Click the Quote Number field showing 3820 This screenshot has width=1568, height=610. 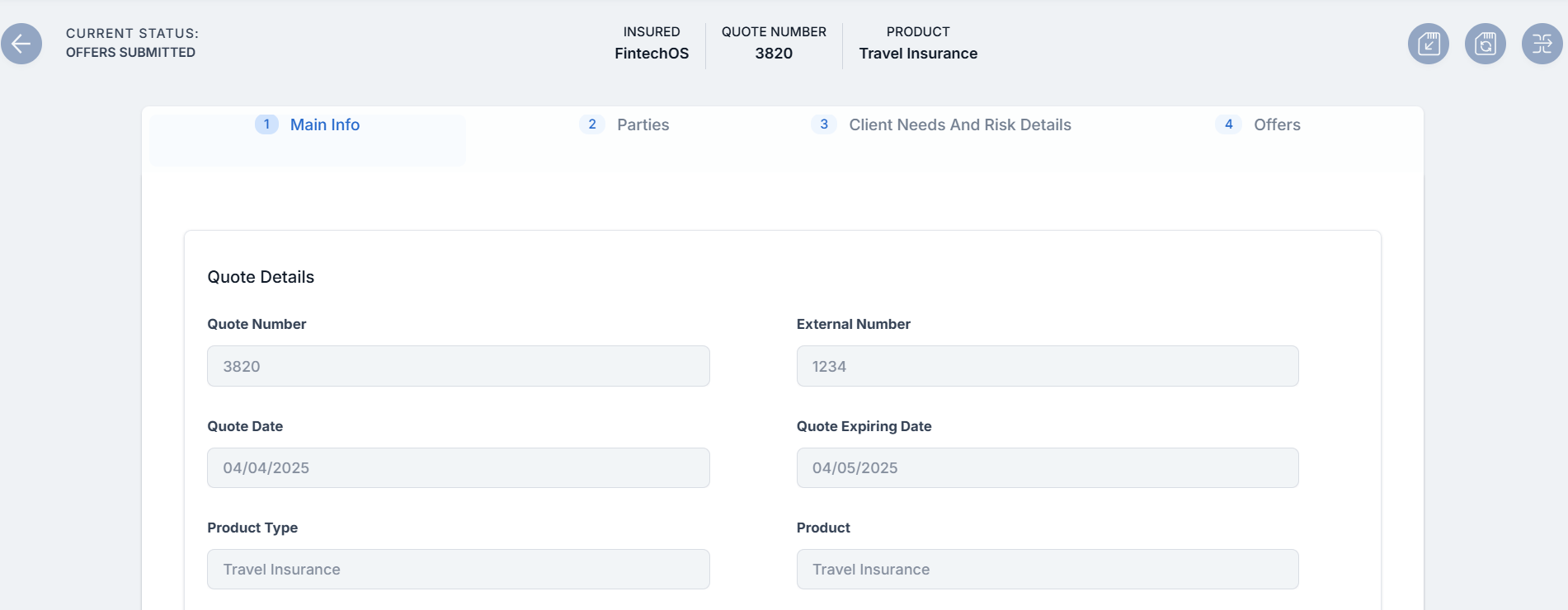click(x=458, y=366)
